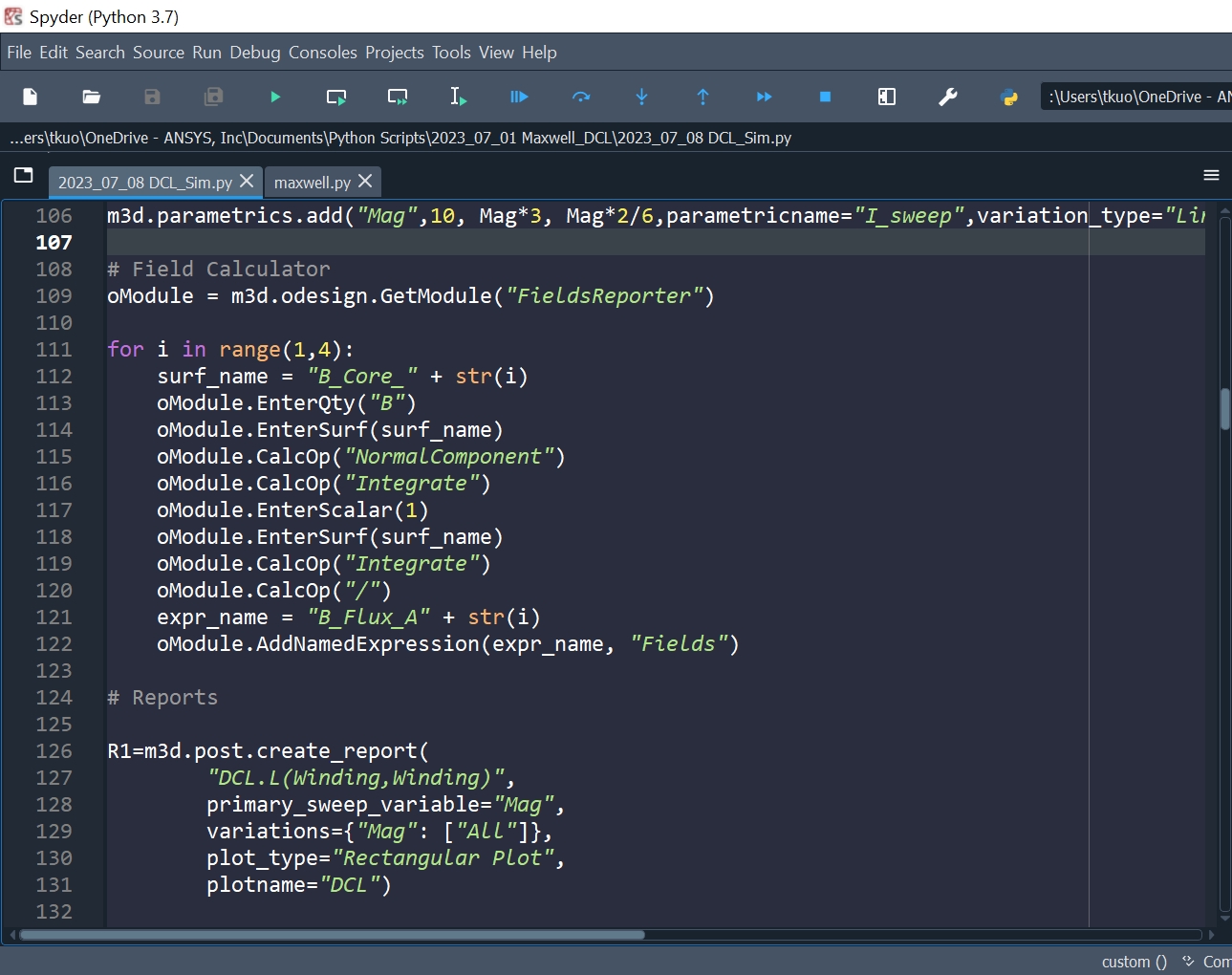Click the Open file folder icon
The height and width of the screenshot is (975, 1232).
(92, 97)
